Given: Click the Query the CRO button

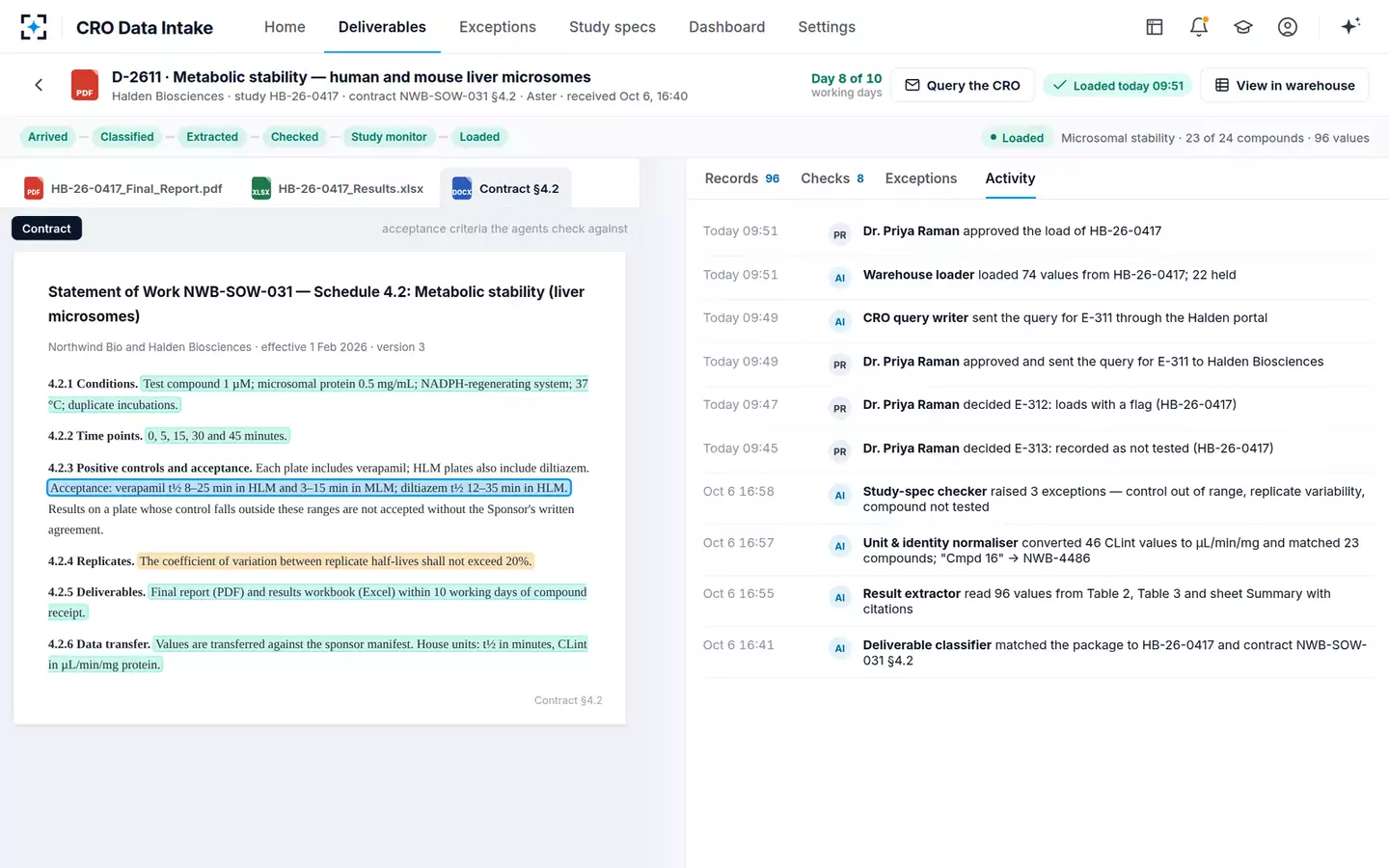Looking at the screenshot, I should coord(963,85).
